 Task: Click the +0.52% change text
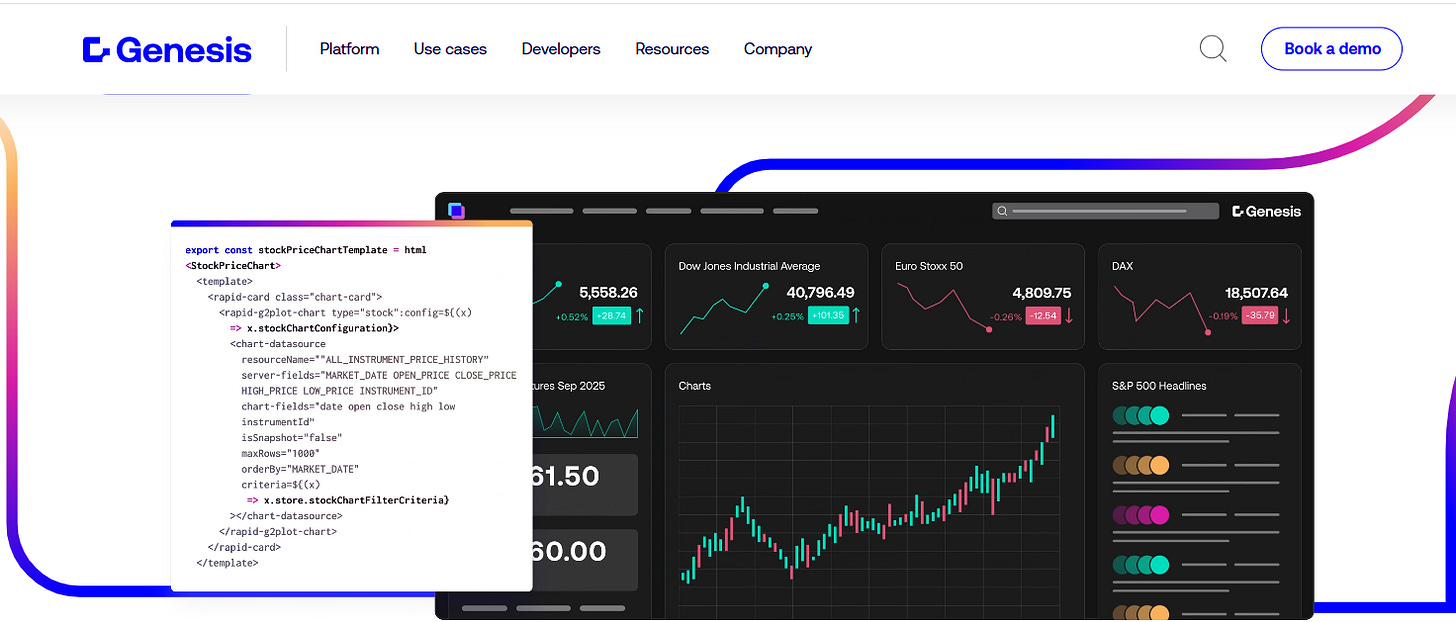pyautogui.click(x=572, y=317)
